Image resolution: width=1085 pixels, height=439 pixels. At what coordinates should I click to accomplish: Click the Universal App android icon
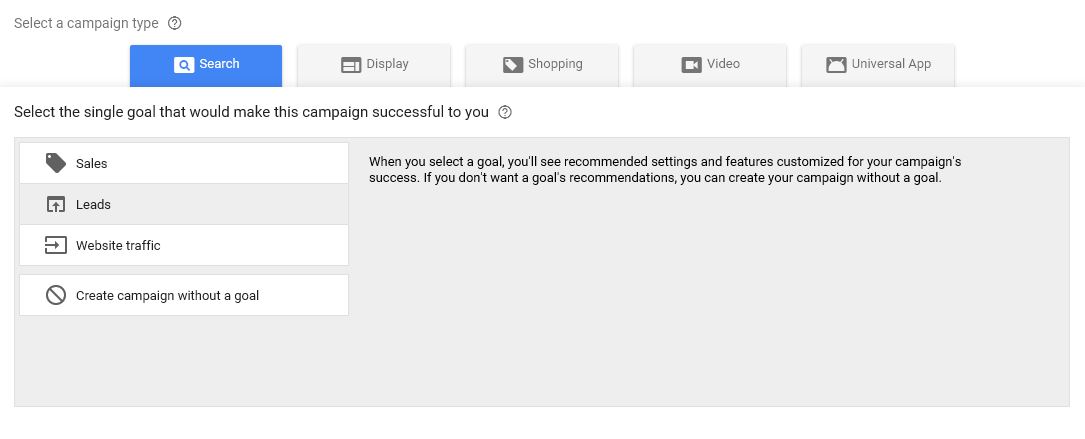coord(836,65)
